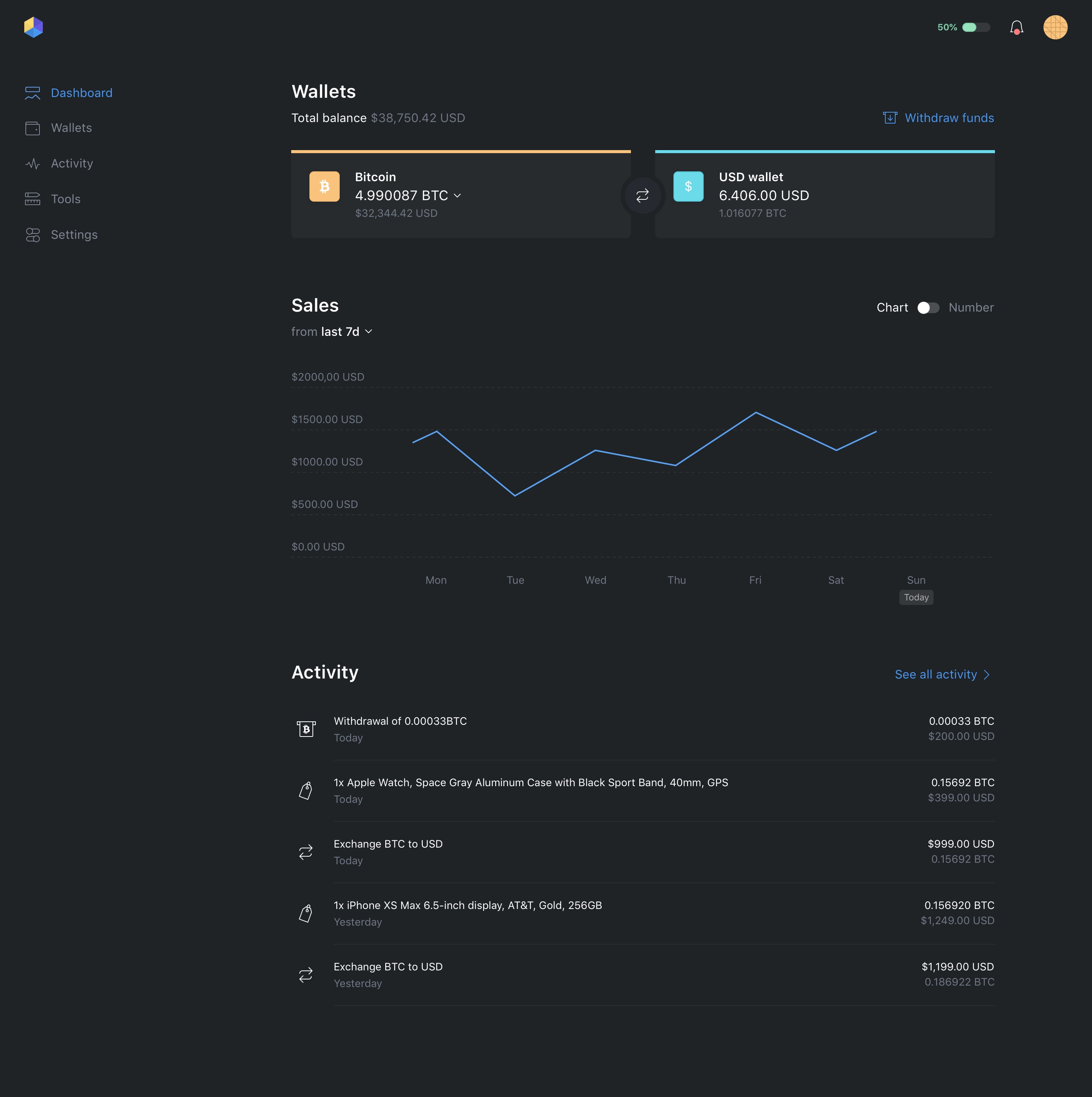Open the Tools menu item

point(66,199)
